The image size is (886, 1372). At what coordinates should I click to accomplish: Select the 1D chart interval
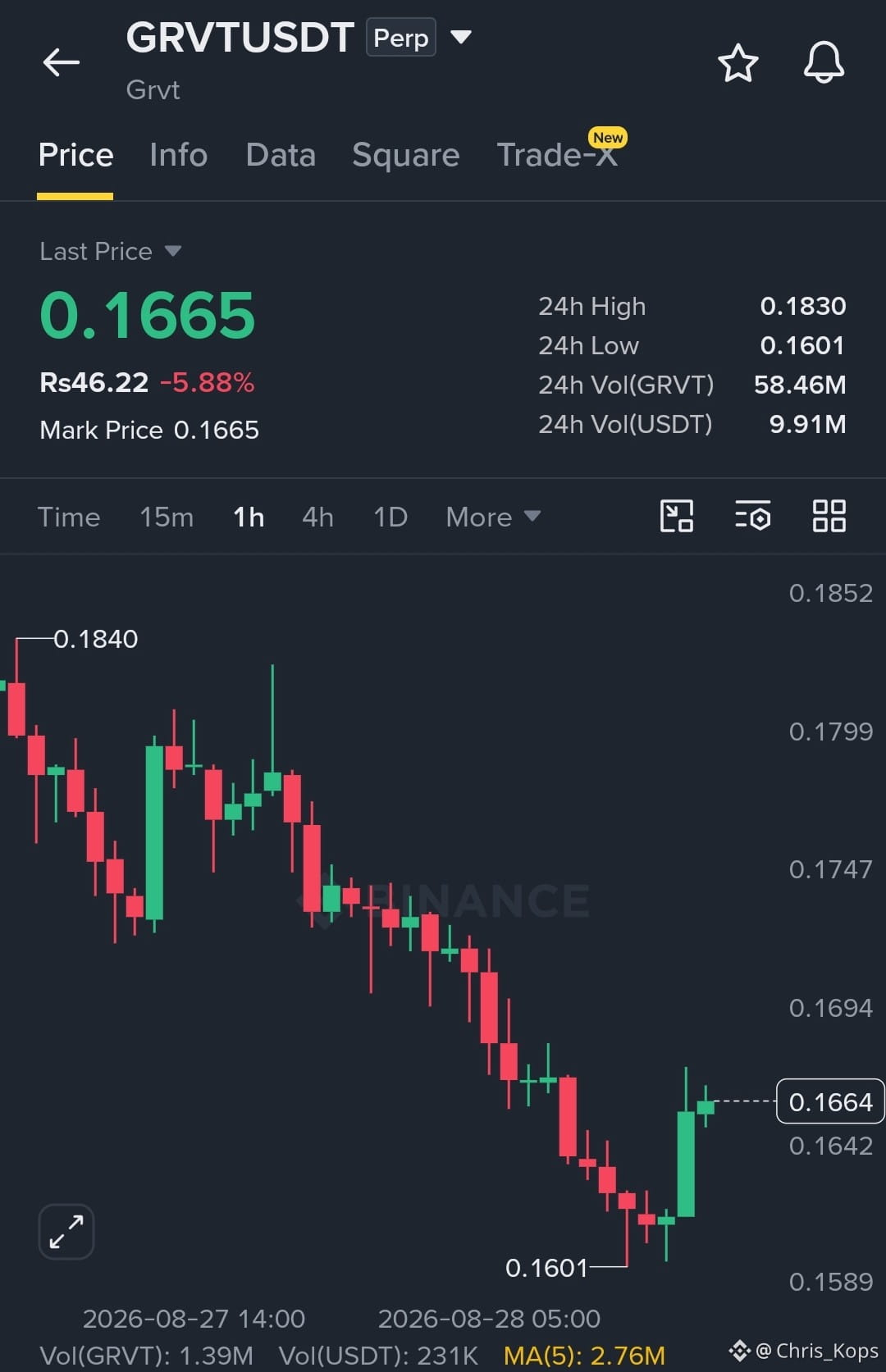(x=390, y=517)
